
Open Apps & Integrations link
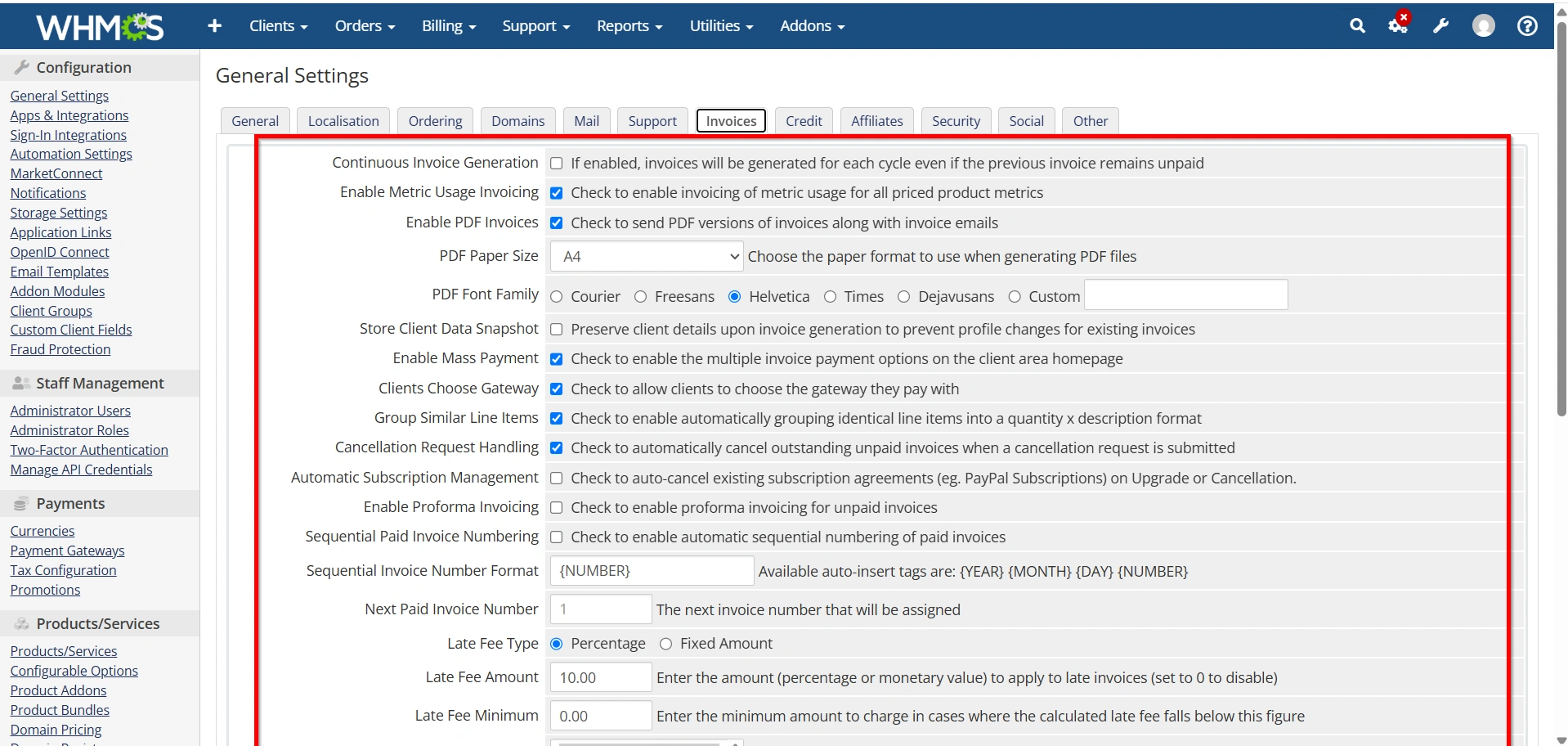(69, 115)
